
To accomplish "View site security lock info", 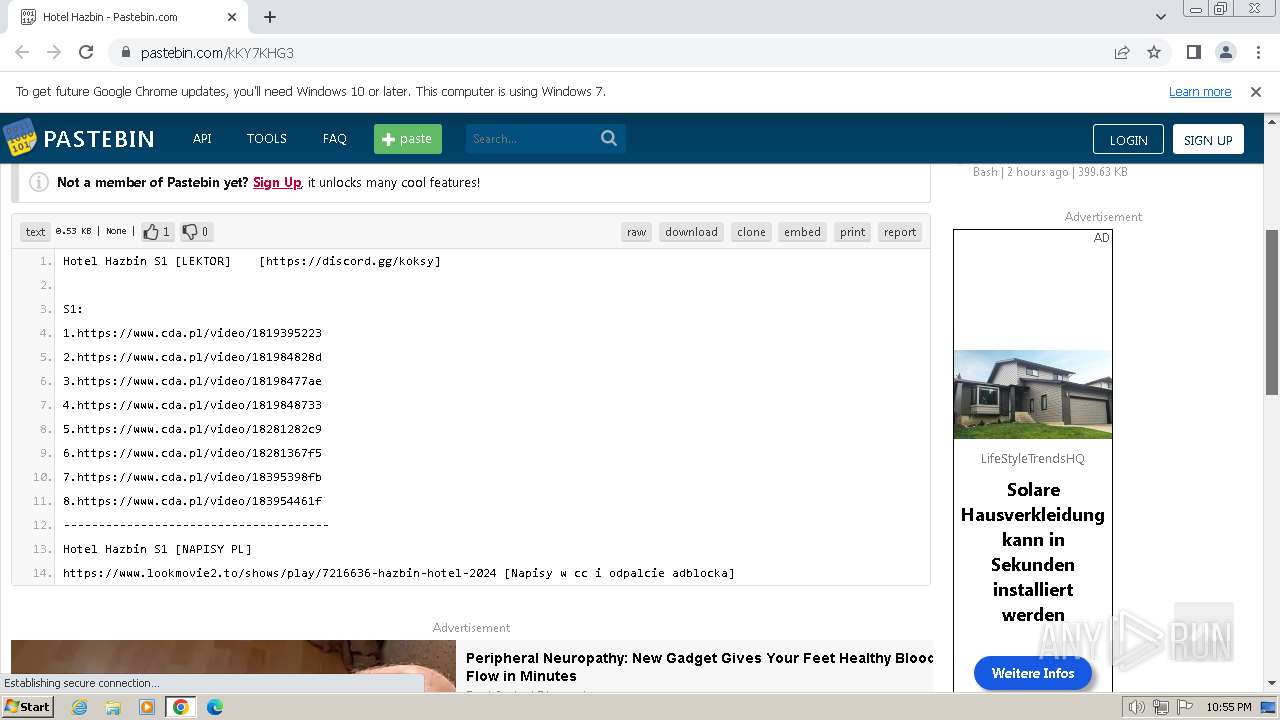I will click(x=125, y=52).
